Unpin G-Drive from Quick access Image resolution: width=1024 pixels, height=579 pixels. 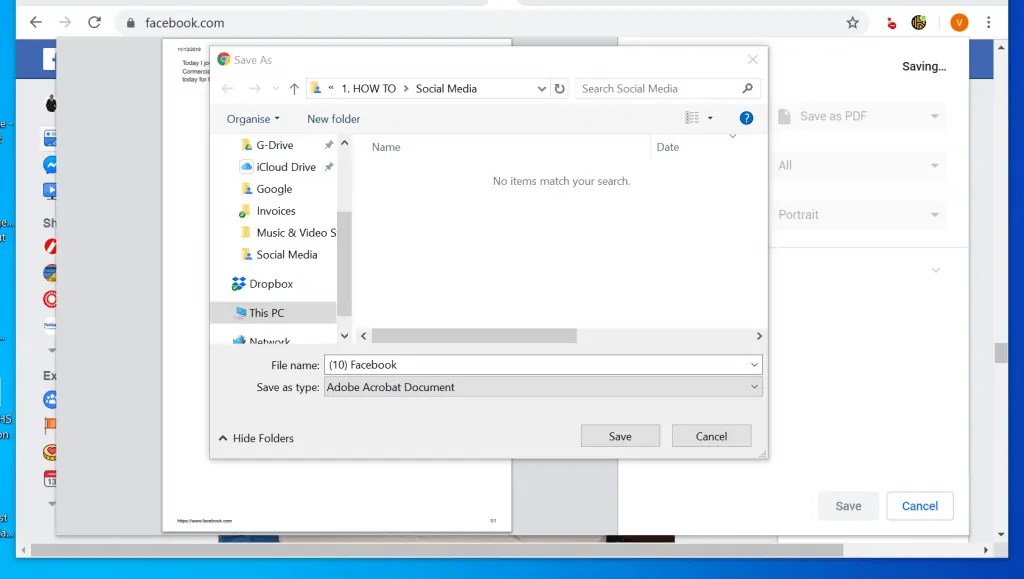click(328, 144)
